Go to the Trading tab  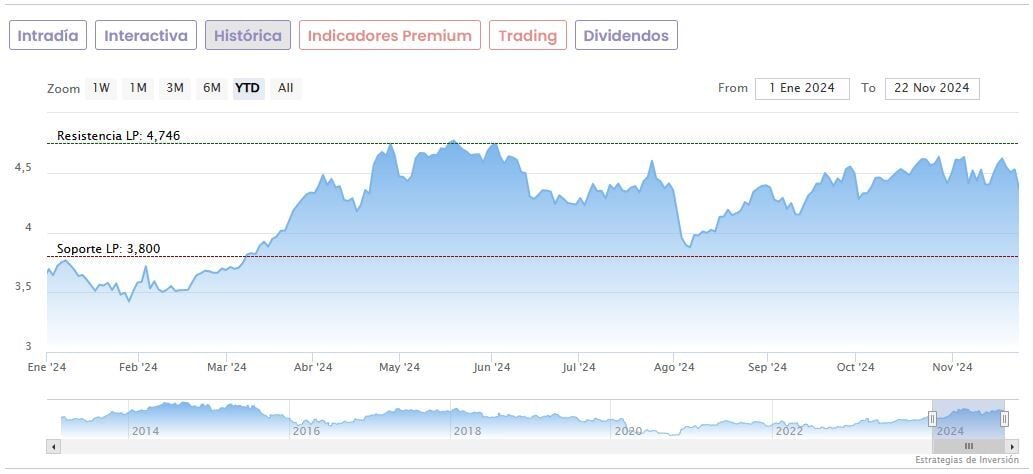coord(527,36)
